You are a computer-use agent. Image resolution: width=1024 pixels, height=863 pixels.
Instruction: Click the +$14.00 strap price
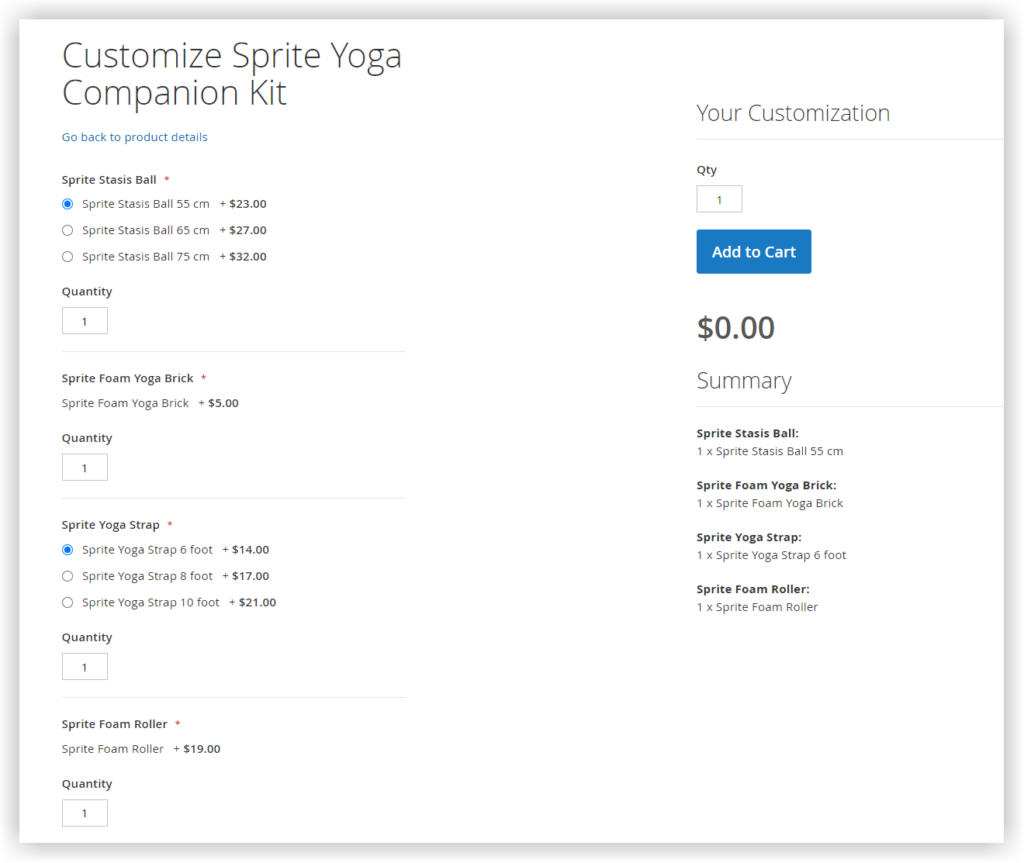coord(246,550)
